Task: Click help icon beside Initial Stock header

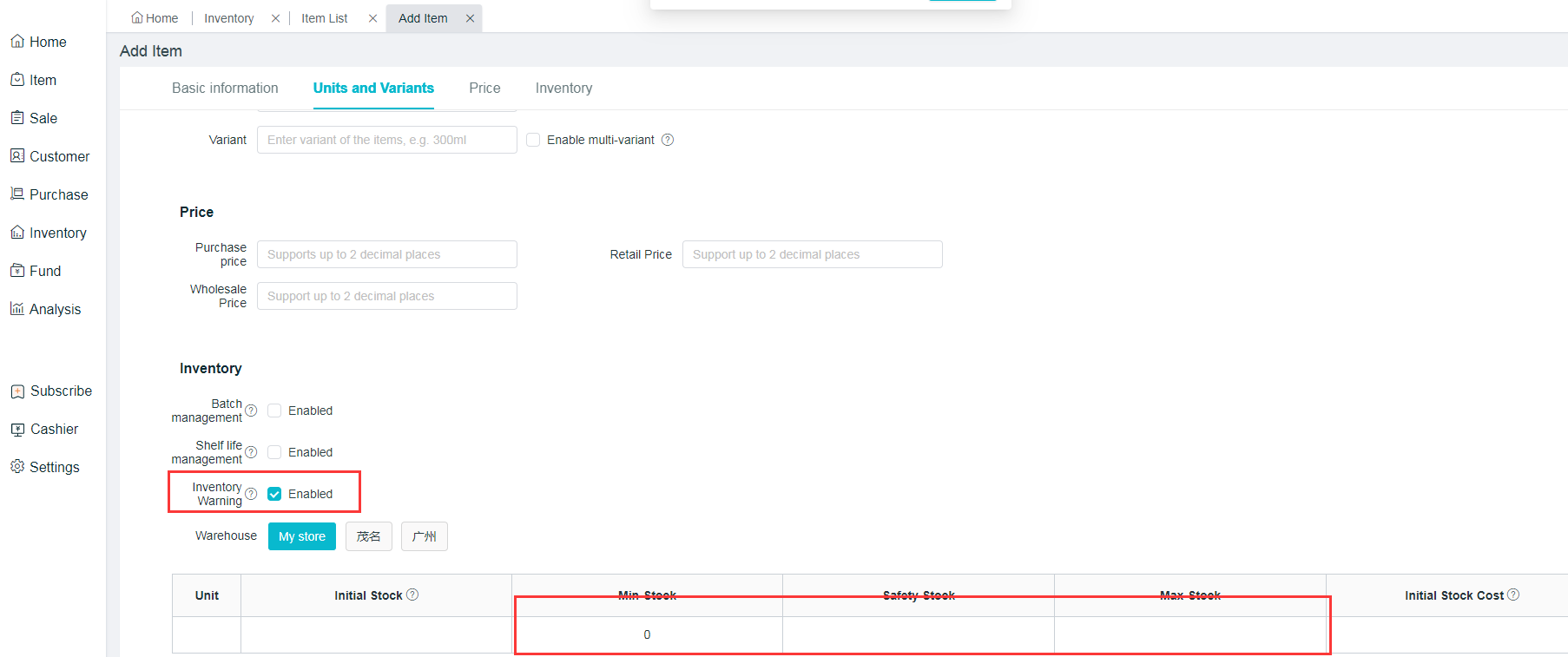Action: click(412, 595)
